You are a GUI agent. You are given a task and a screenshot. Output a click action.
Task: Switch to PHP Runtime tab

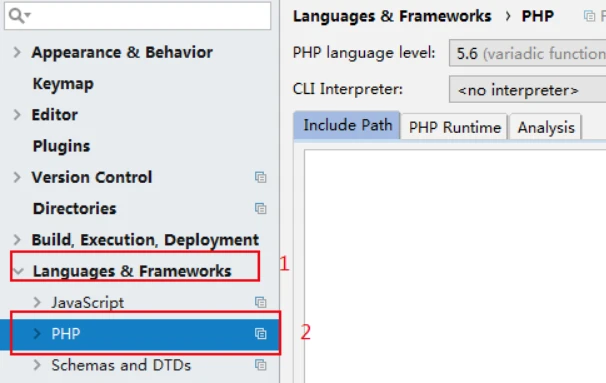(x=454, y=127)
